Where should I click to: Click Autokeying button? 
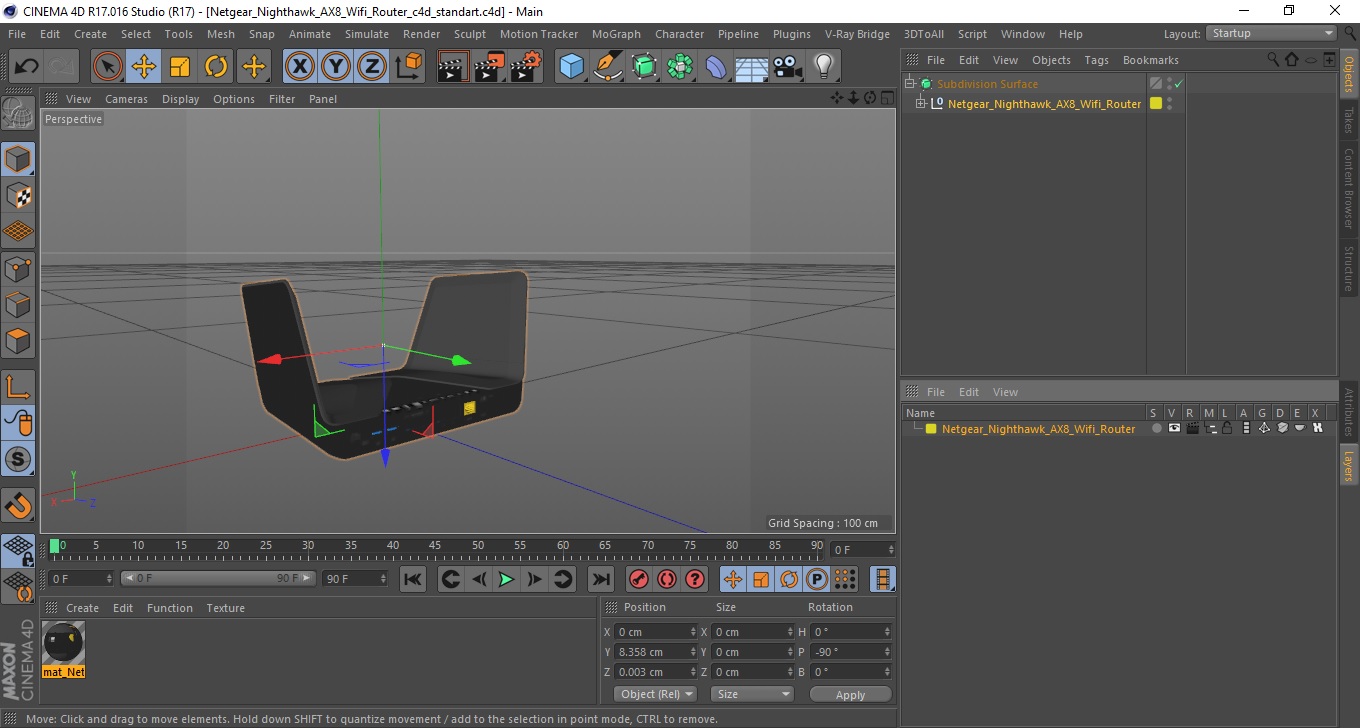(667, 579)
